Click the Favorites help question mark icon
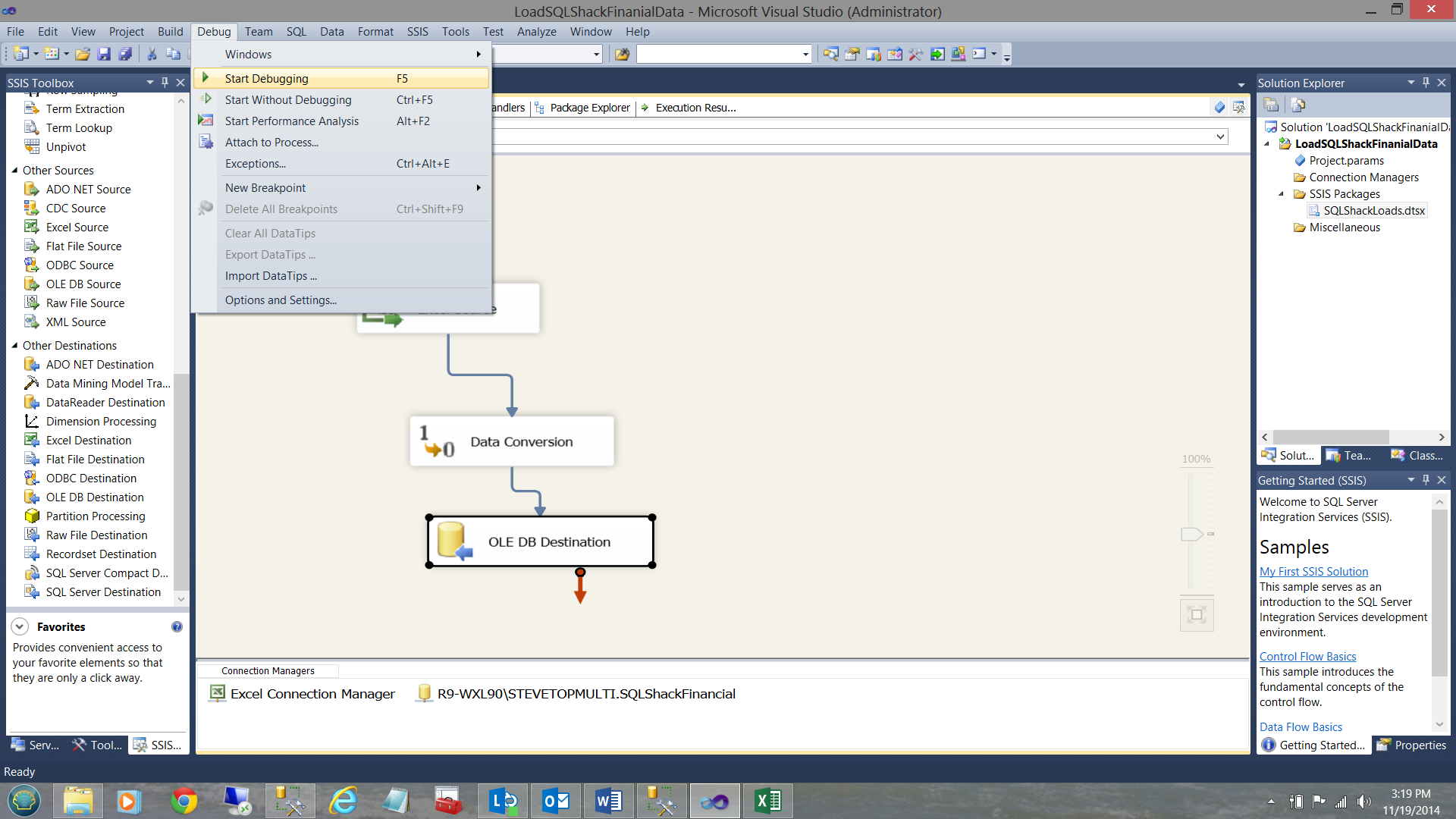Screen dimensions: 1456x819 click(x=177, y=627)
